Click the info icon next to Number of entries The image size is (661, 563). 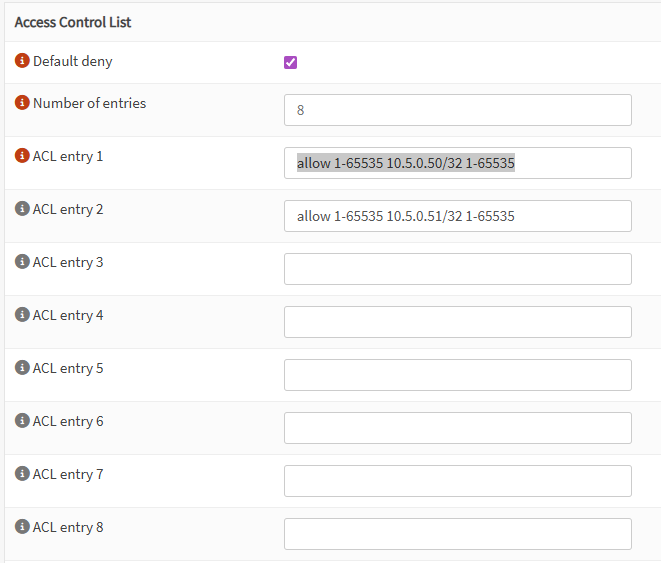click(x=22, y=103)
